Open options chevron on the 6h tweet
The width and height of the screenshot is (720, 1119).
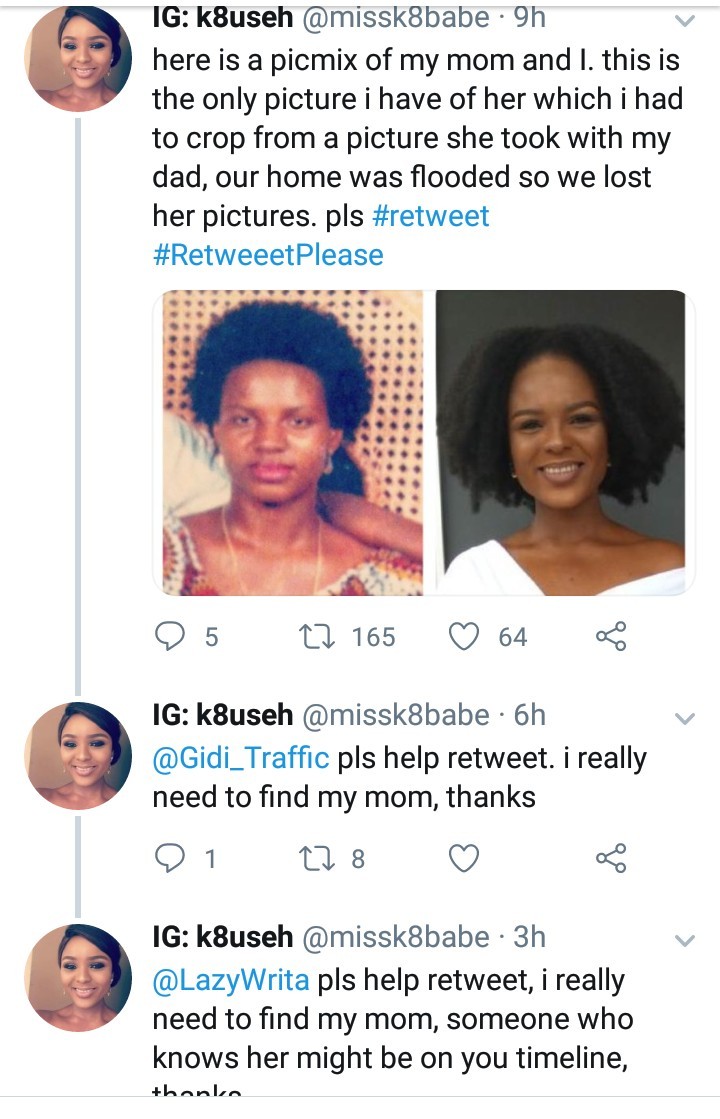685,718
